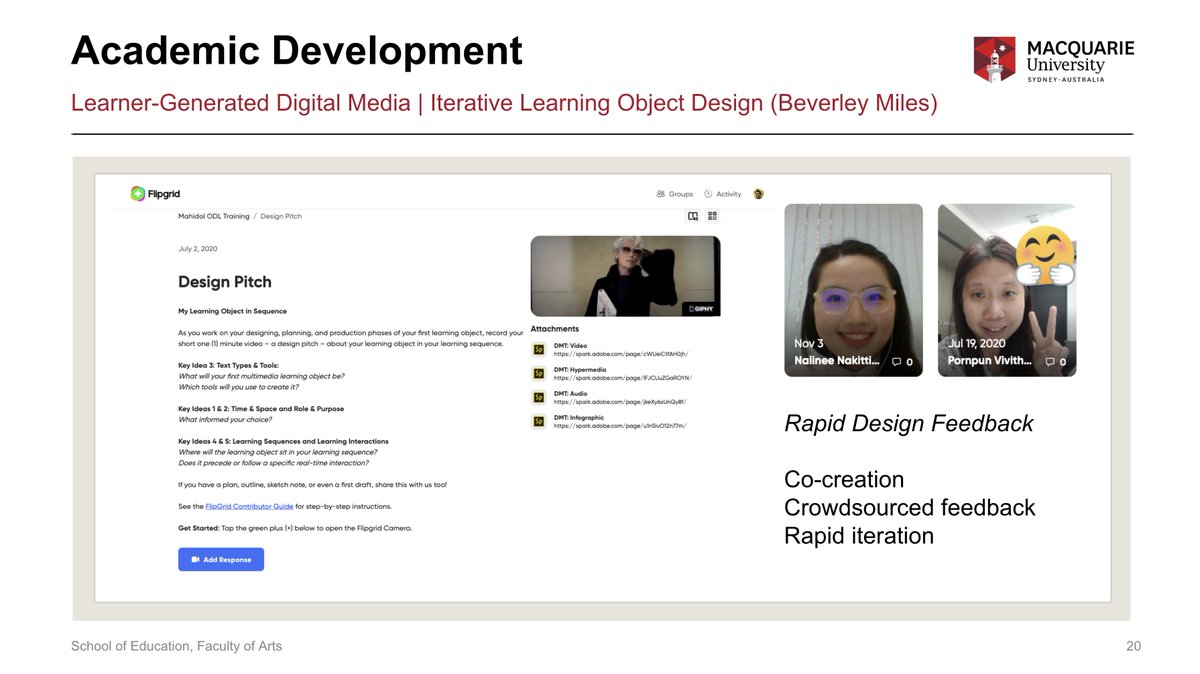Click My Learning Object in Sequence heading
Image resolution: width=1200 pixels, height=674 pixels.
click(232, 311)
